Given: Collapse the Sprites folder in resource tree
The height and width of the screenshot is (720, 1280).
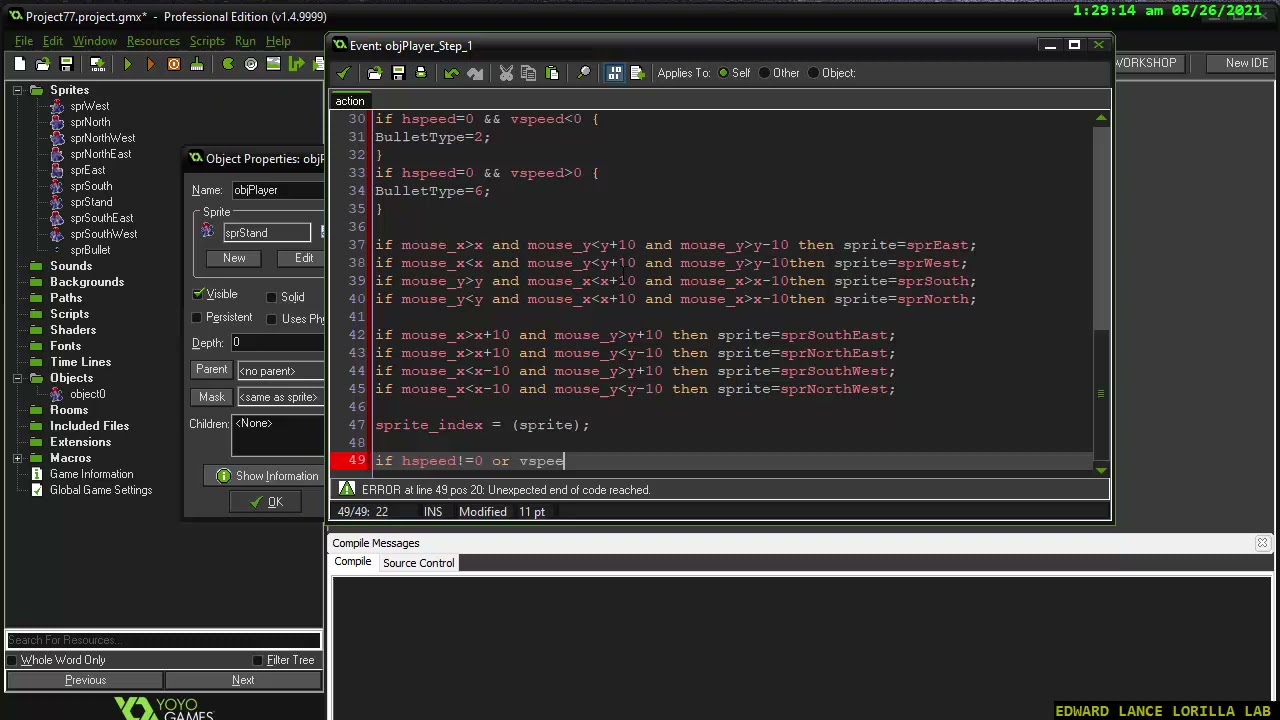Looking at the screenshot, I should coord(18,90).
